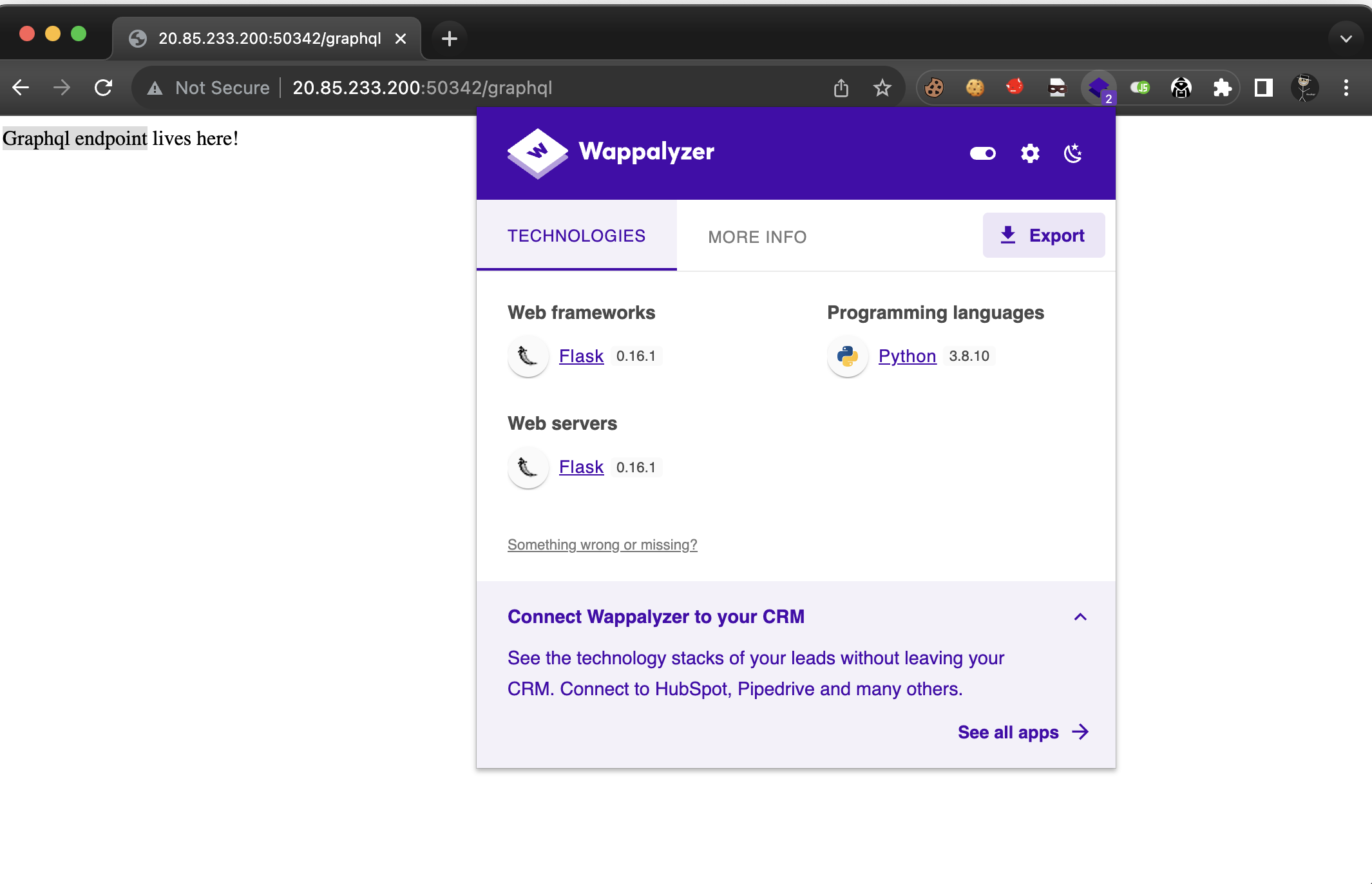Open Chrome three-dot menu

click(x=1346, y=88)
